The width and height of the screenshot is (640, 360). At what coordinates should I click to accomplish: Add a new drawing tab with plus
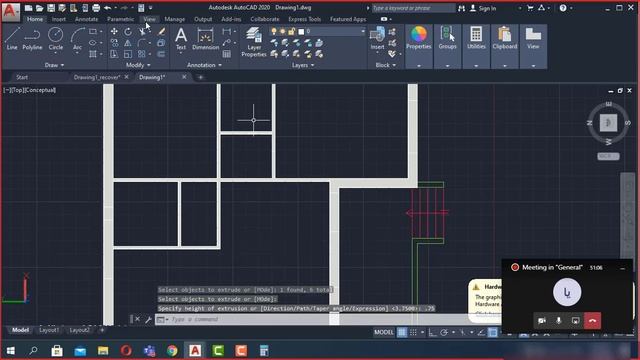point(200,77)
